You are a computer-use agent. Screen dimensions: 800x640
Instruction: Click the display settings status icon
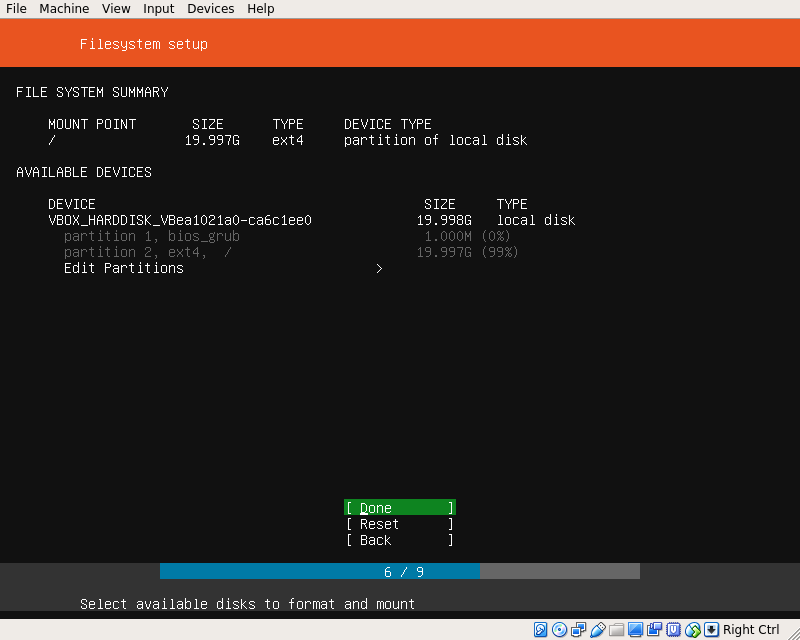point(636,630)
